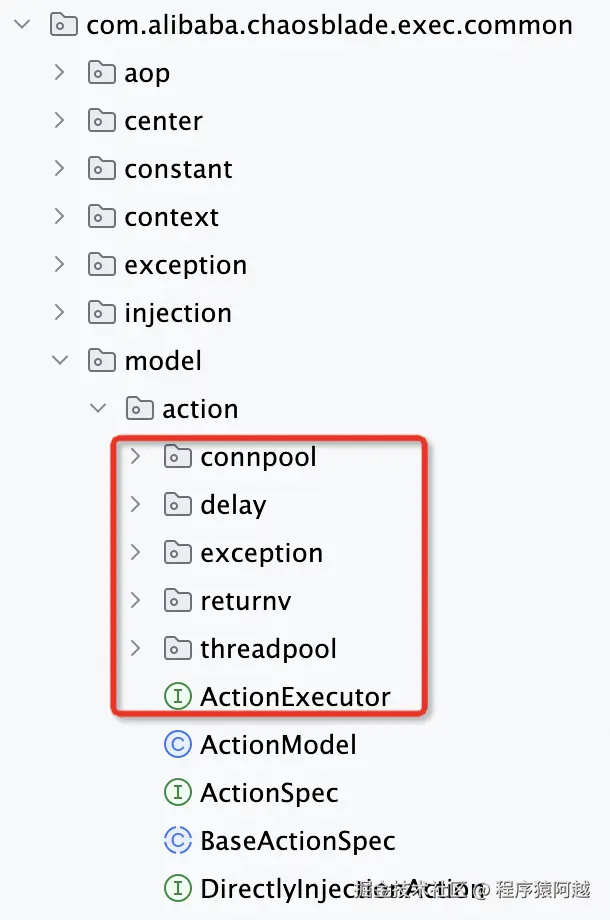610x920 pixels.
Task: Collapse the action package
Action: coord(98,409)
